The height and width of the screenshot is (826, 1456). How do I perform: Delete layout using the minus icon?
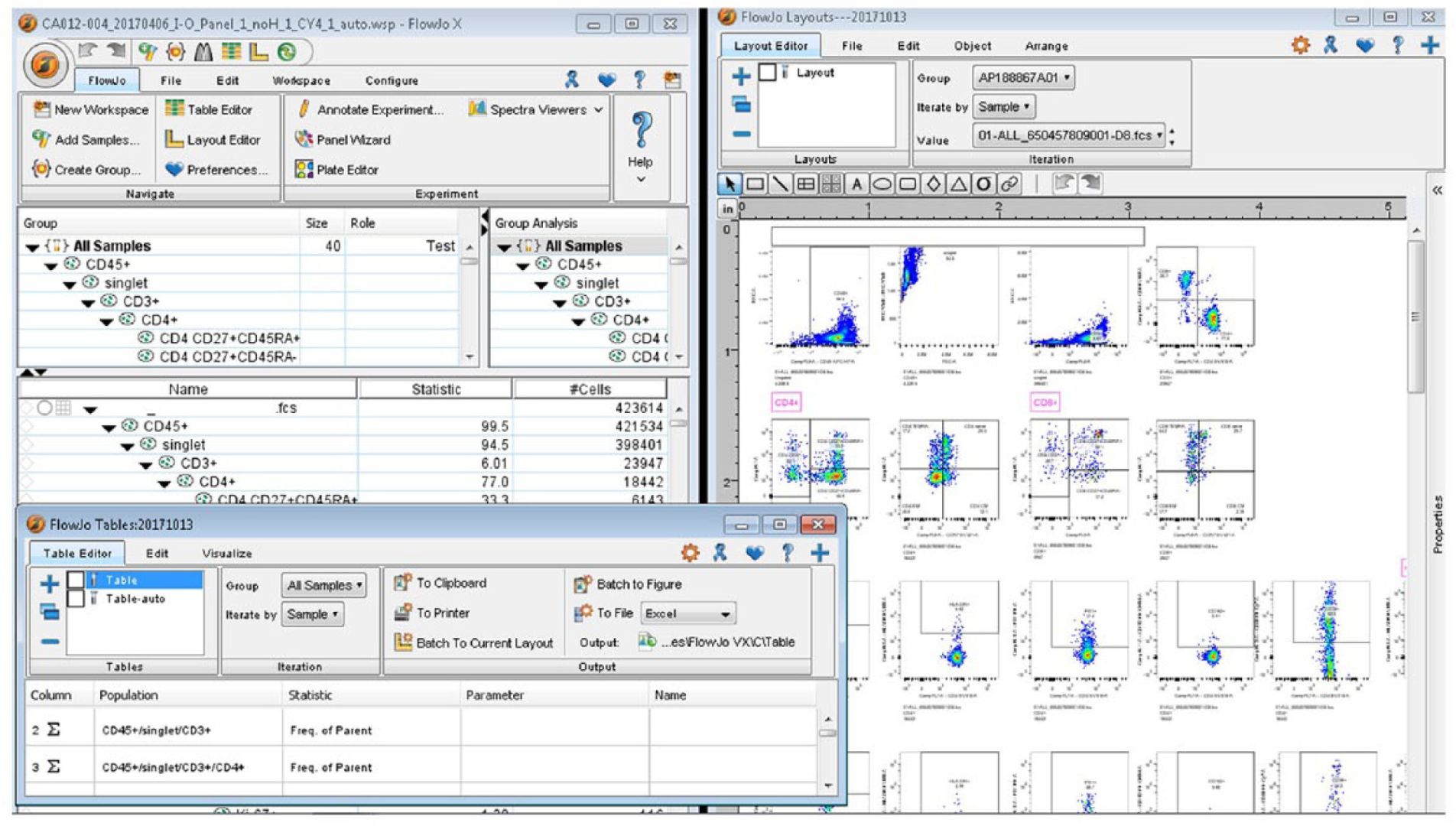(740, 134)
